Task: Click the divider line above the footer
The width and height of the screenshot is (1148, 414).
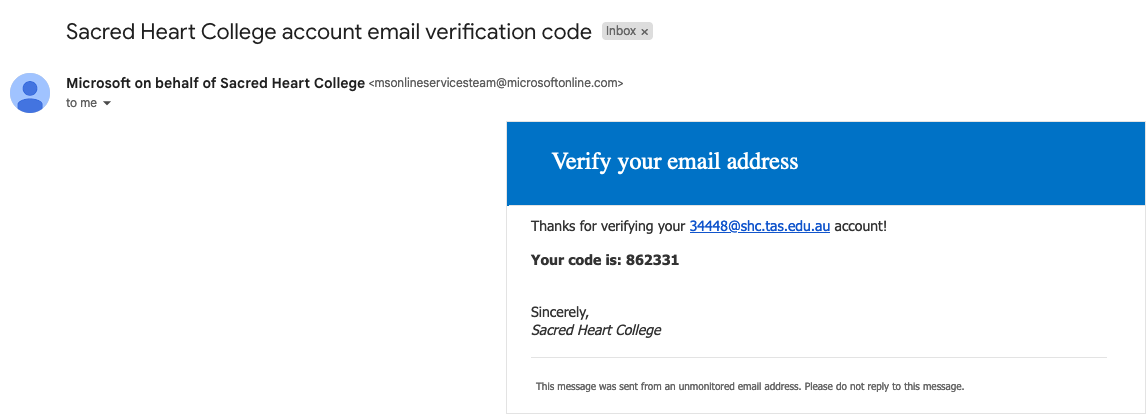Action: [x=818, y=357]
